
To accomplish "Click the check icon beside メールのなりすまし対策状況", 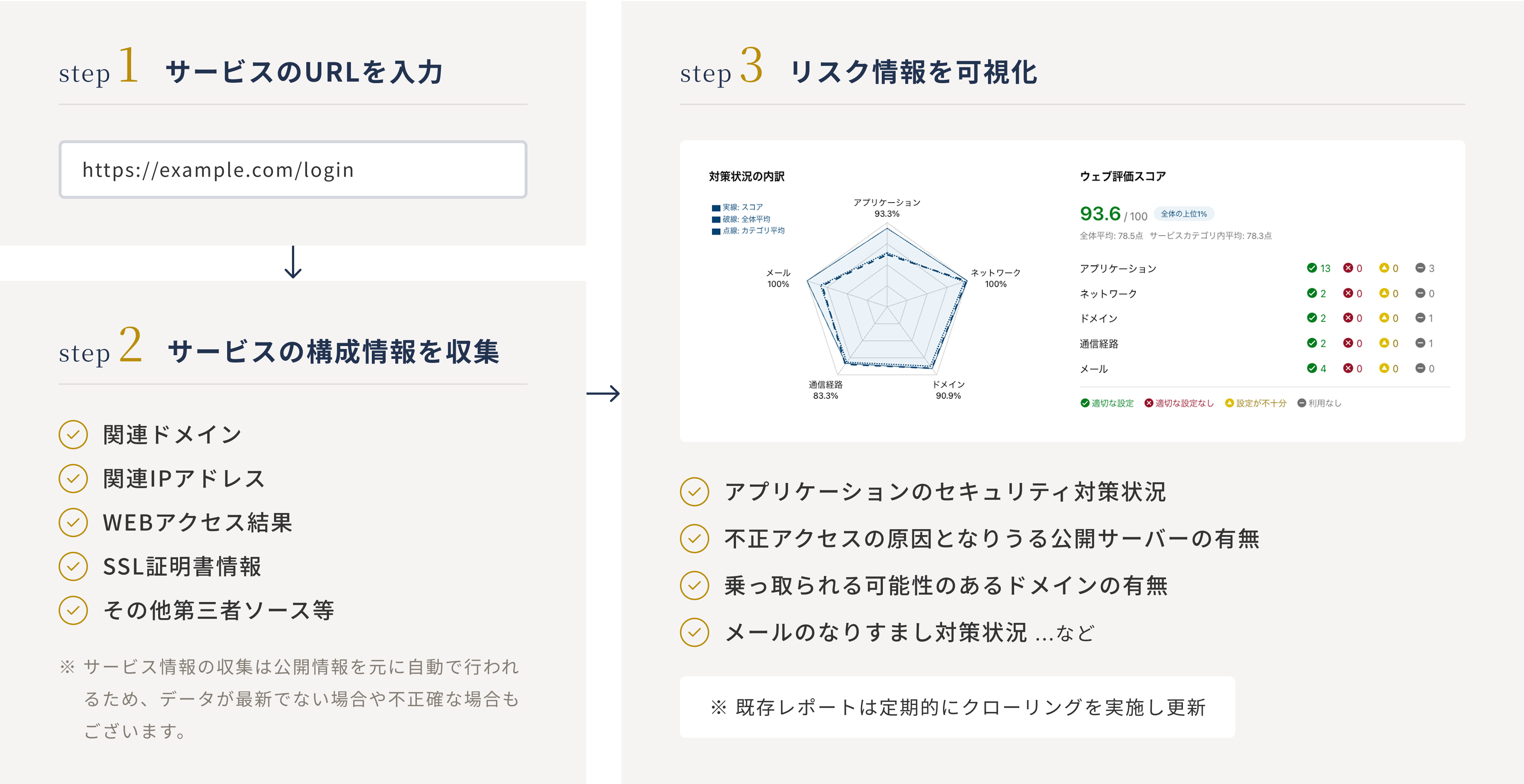I will tap(695, 633).
